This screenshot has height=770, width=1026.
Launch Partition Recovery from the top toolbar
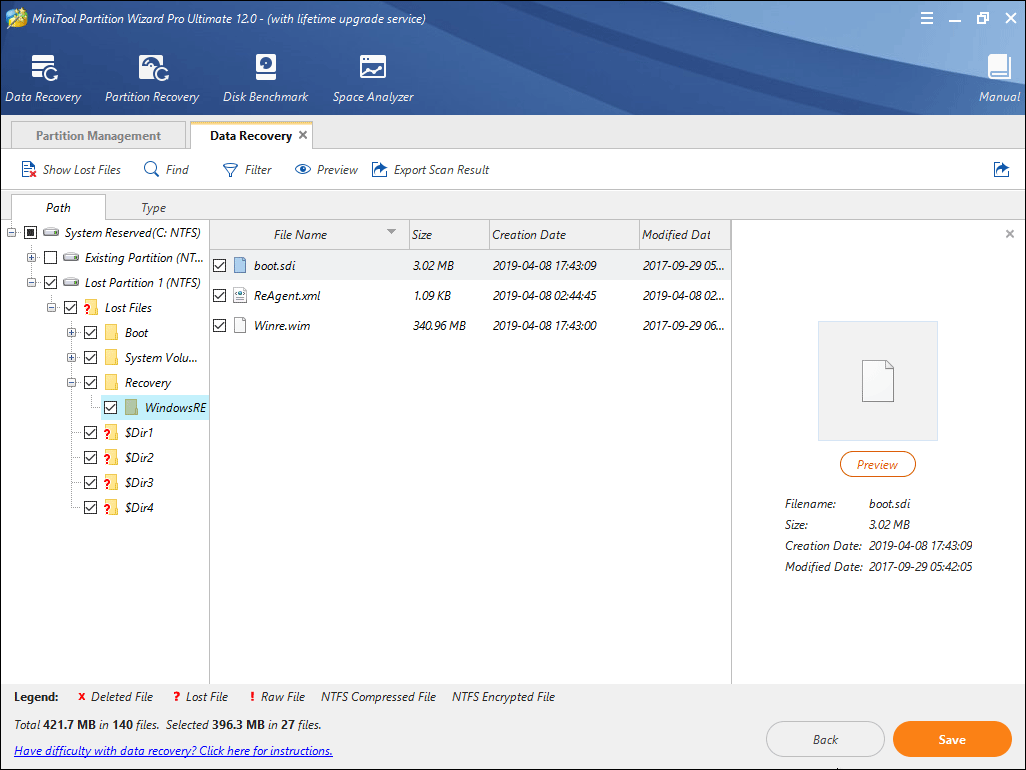coord(152,68)
